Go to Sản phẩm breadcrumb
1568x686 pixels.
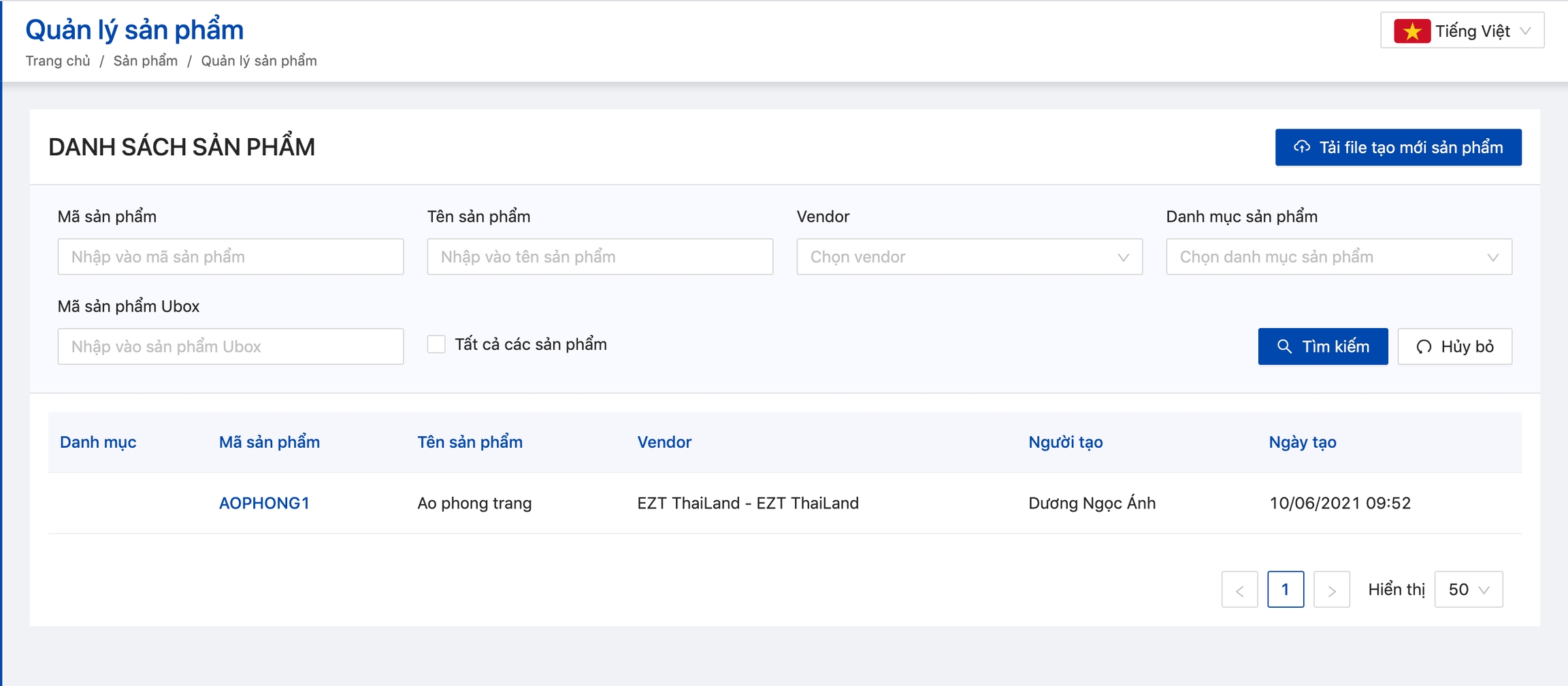(x=146, y=61)
